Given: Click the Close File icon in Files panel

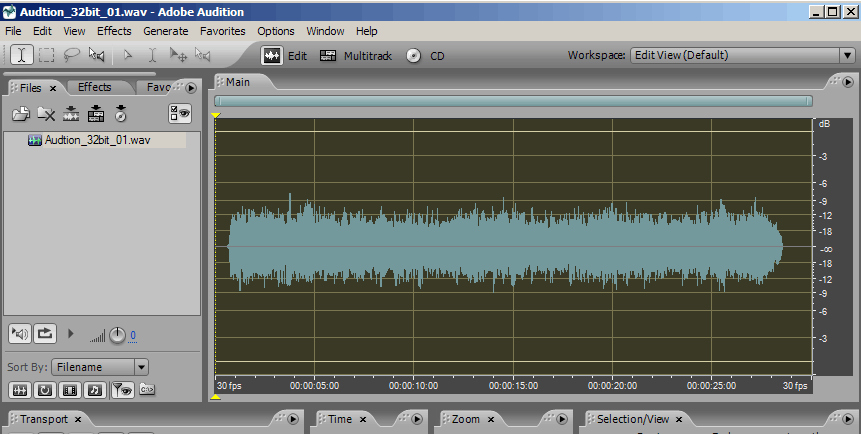Looking at the screenshot, I should [x=46, y=114].
